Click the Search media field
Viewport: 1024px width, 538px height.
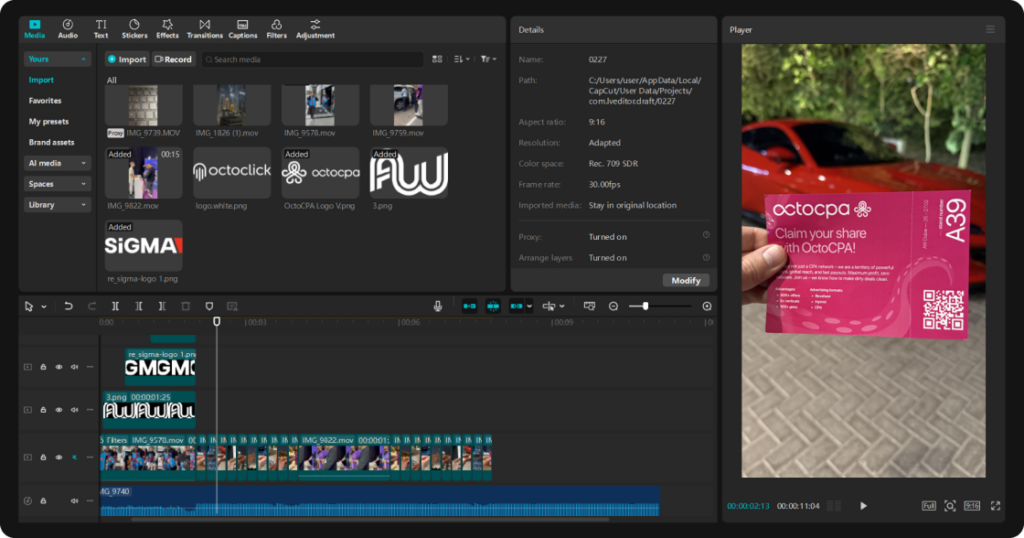click(x=313, y=59)
